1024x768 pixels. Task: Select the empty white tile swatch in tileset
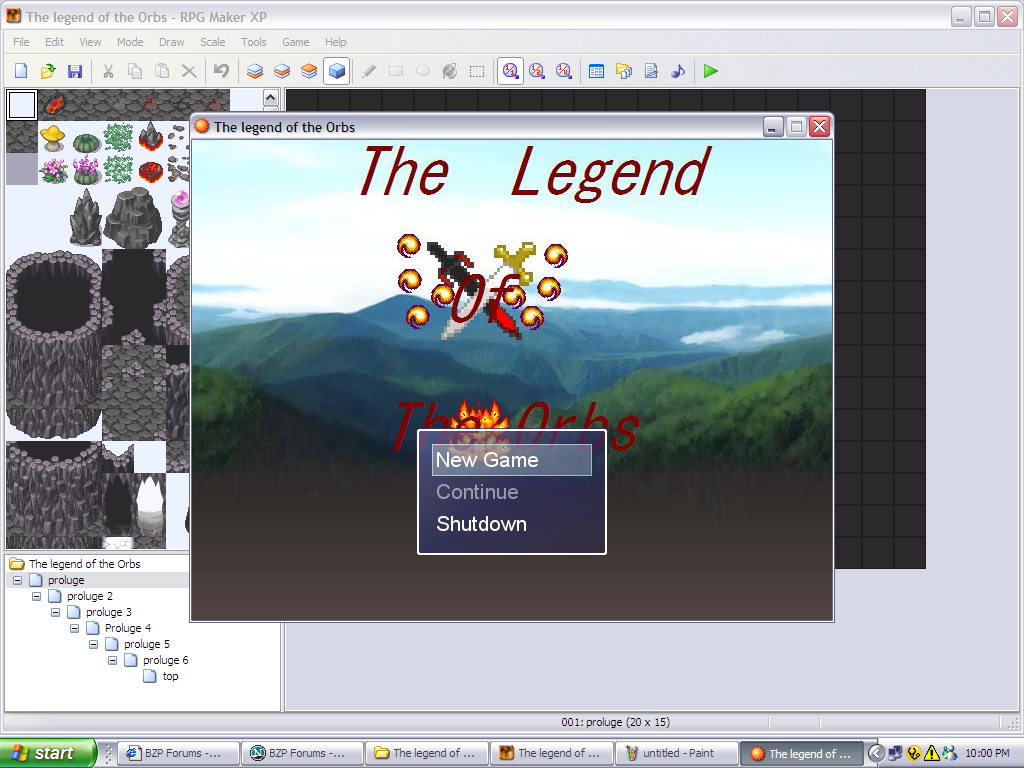point(21,105)
